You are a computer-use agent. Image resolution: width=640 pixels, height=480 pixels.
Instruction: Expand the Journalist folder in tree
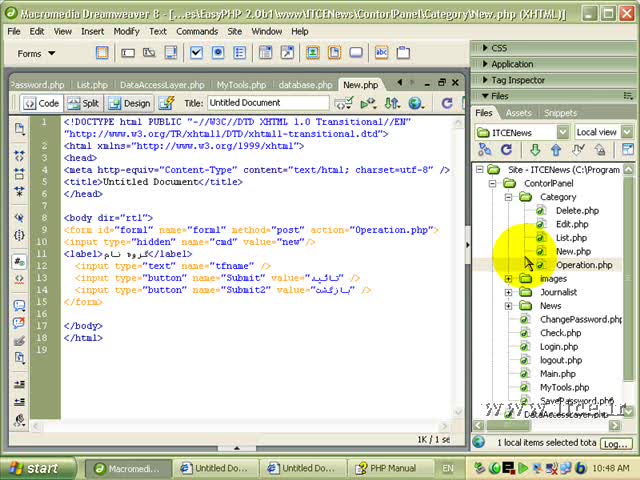coord(509,293)
